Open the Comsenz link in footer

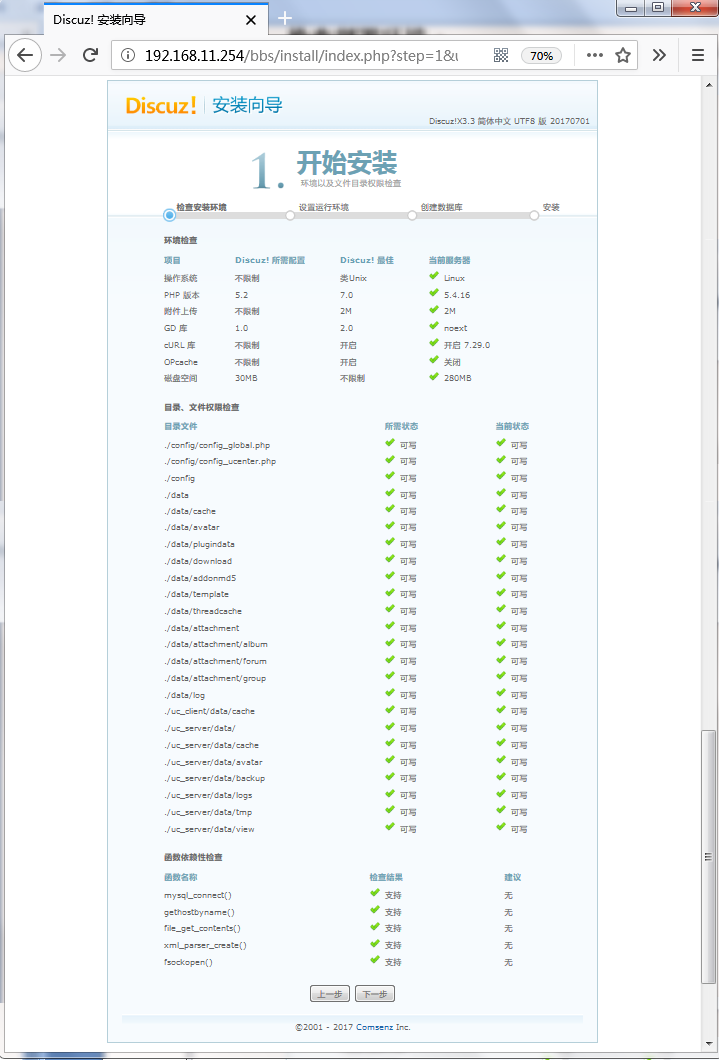374,1027
